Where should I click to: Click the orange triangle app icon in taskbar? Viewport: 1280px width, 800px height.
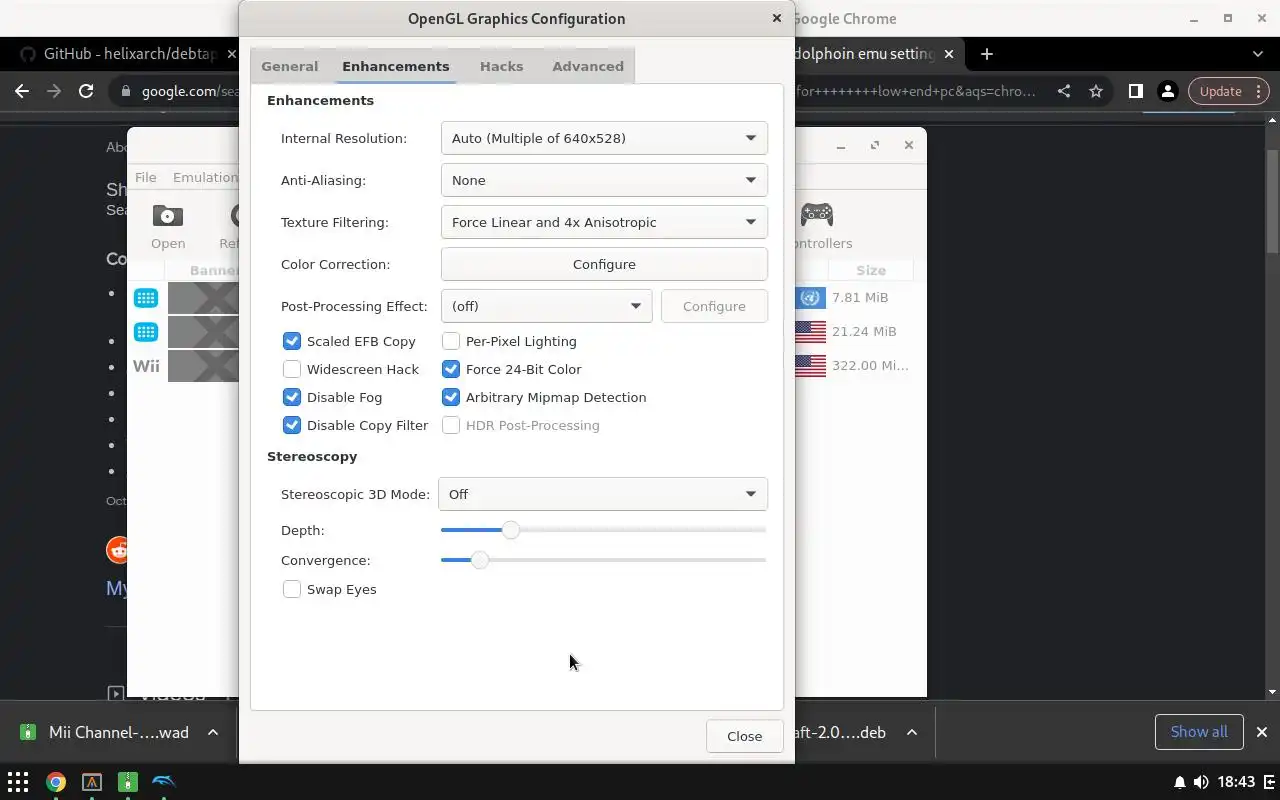[x=92, y=782]
